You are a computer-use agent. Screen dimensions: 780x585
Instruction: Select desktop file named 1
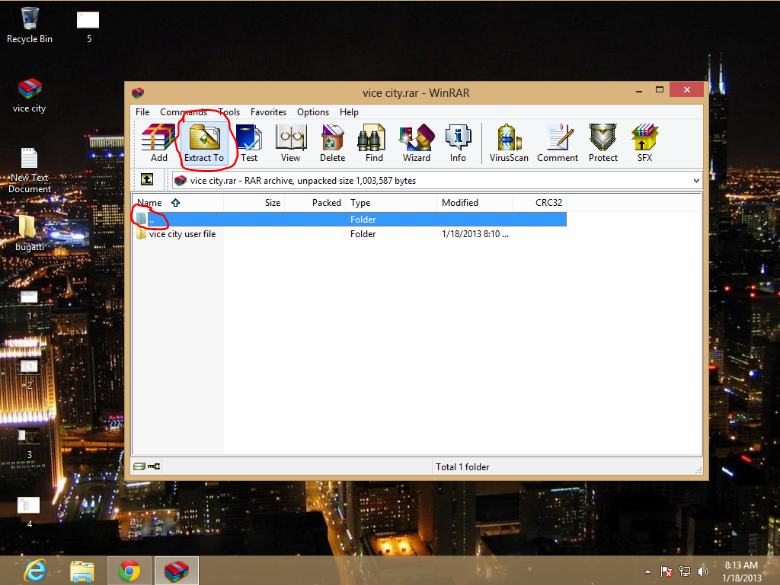29,304
